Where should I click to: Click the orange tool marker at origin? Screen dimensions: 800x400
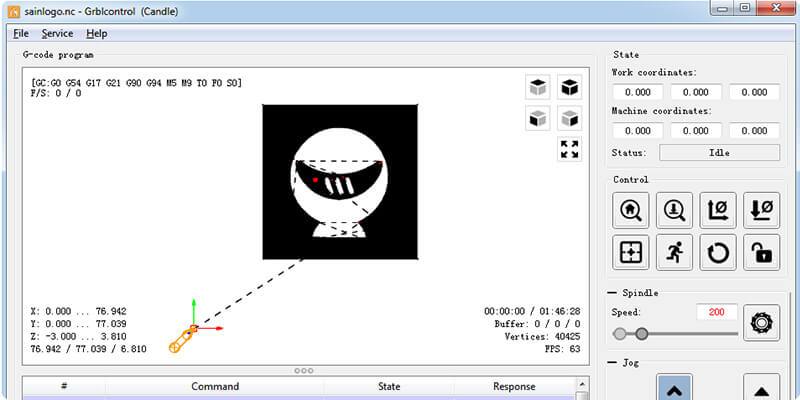point(183,339)
